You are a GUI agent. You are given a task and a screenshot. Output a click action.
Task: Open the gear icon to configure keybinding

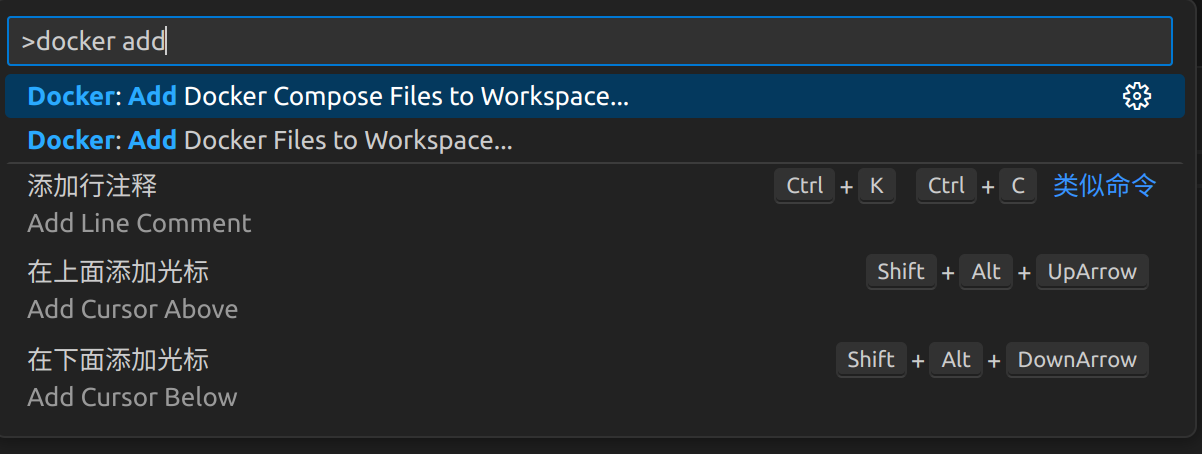(1137, 97)
